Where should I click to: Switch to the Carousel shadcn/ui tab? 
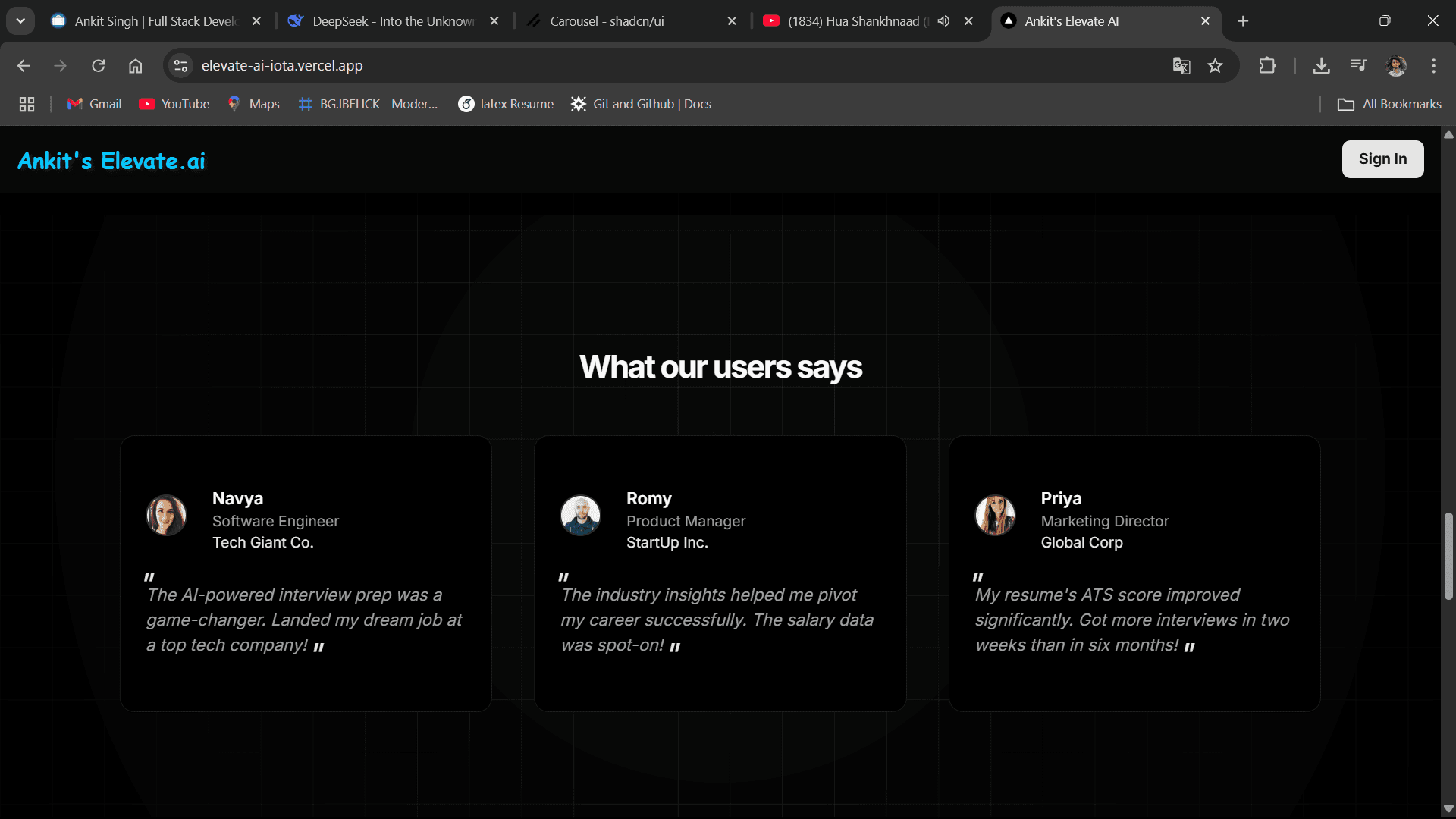pyautogui.click(x=632, y=21)
